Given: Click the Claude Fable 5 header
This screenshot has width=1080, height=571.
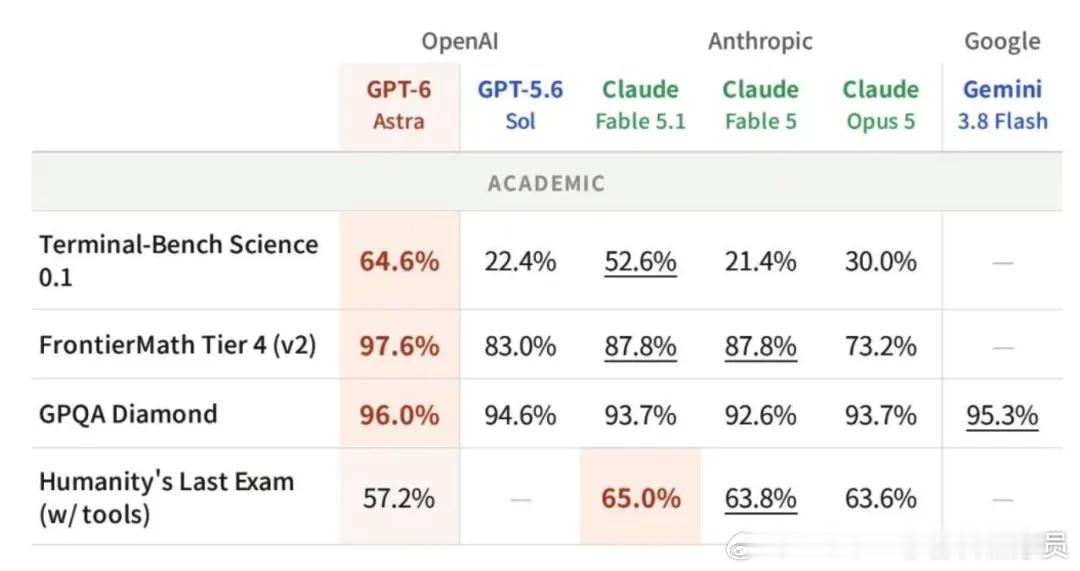Looking at the screenshot, I should tap(760, 105).
